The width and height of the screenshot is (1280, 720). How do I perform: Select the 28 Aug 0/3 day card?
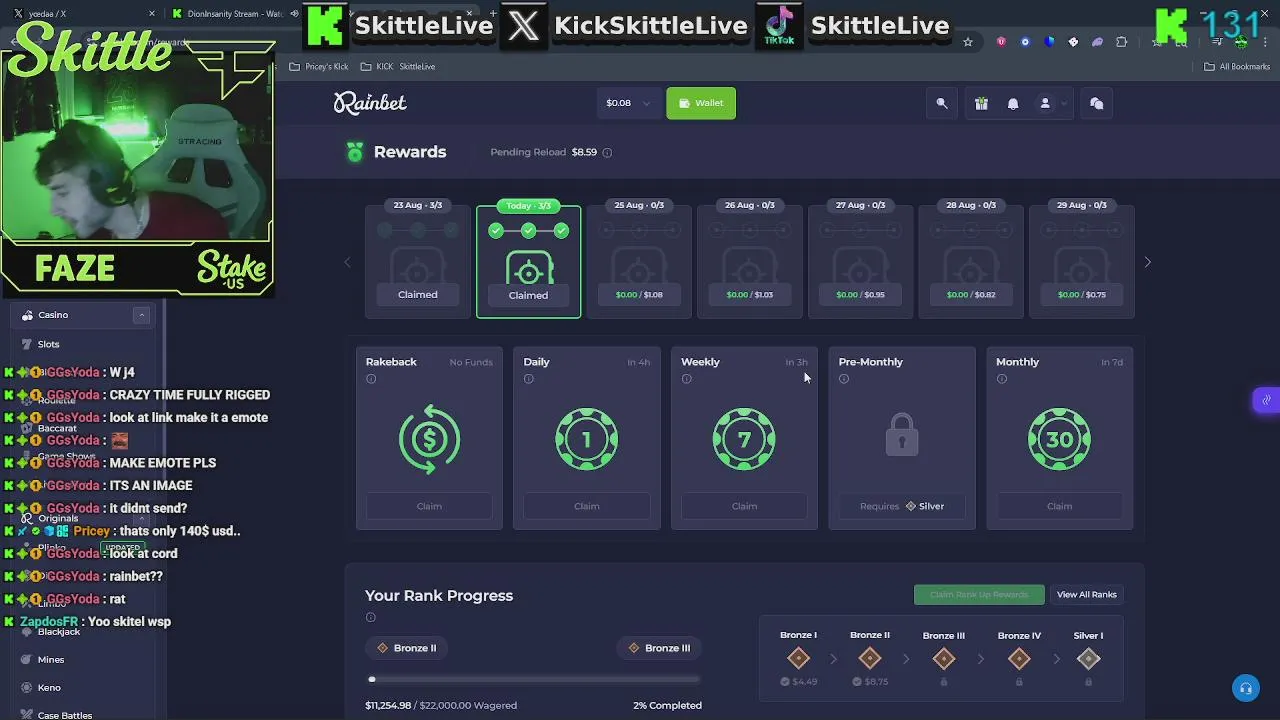click(x=971, y=260)
